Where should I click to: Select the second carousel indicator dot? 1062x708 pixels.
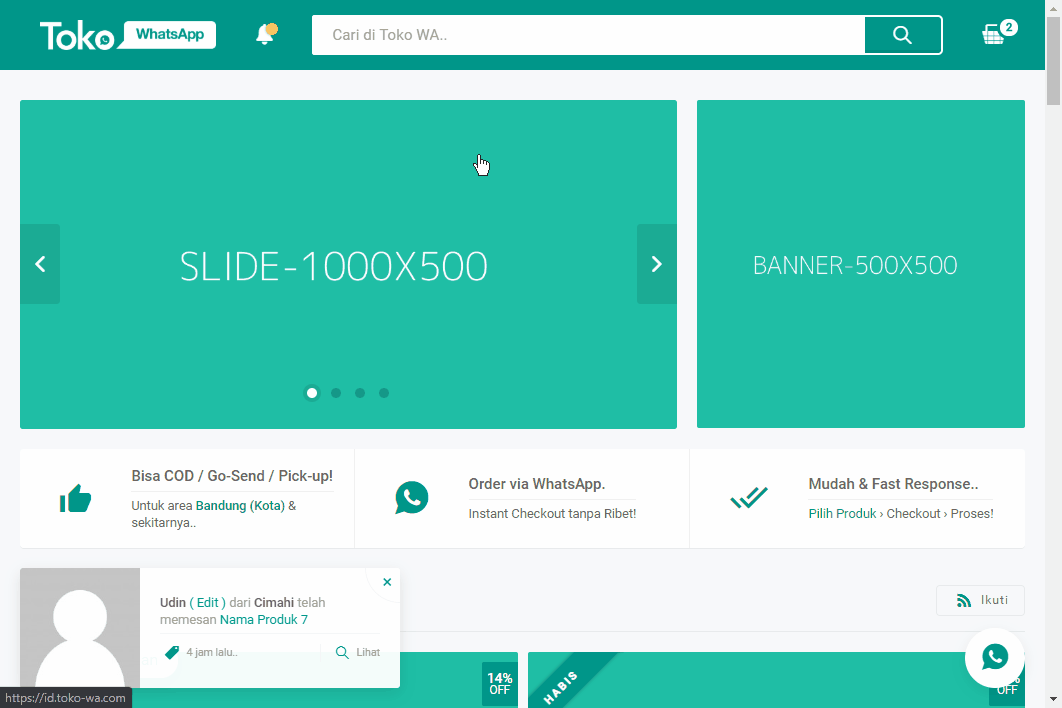(335, 393)
